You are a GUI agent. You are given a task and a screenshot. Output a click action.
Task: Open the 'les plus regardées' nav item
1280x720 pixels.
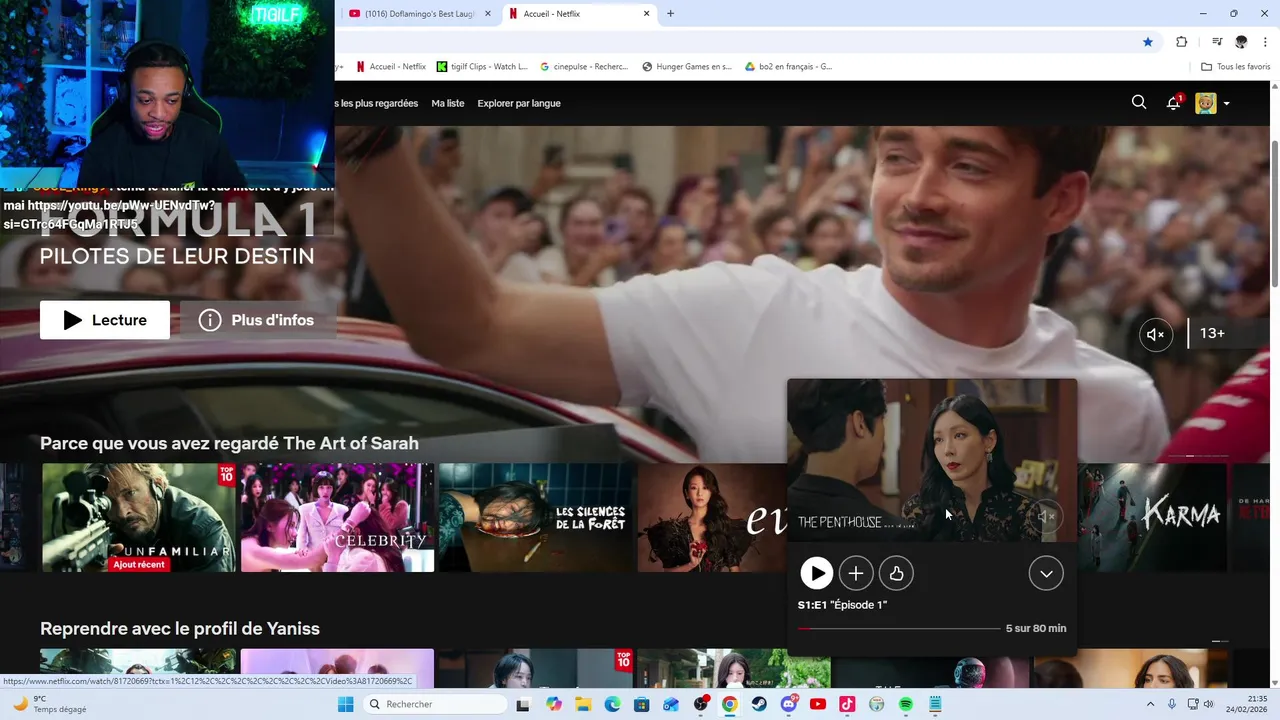[x=377, y=103]
